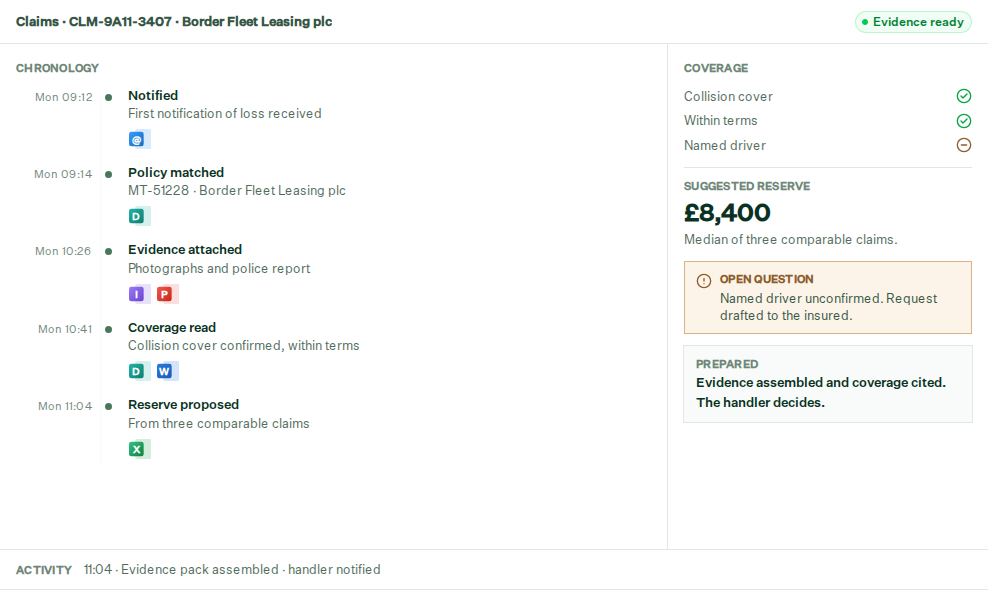Open the purple I photographs icon
This screenshot has width=988, height=590.
137,294
